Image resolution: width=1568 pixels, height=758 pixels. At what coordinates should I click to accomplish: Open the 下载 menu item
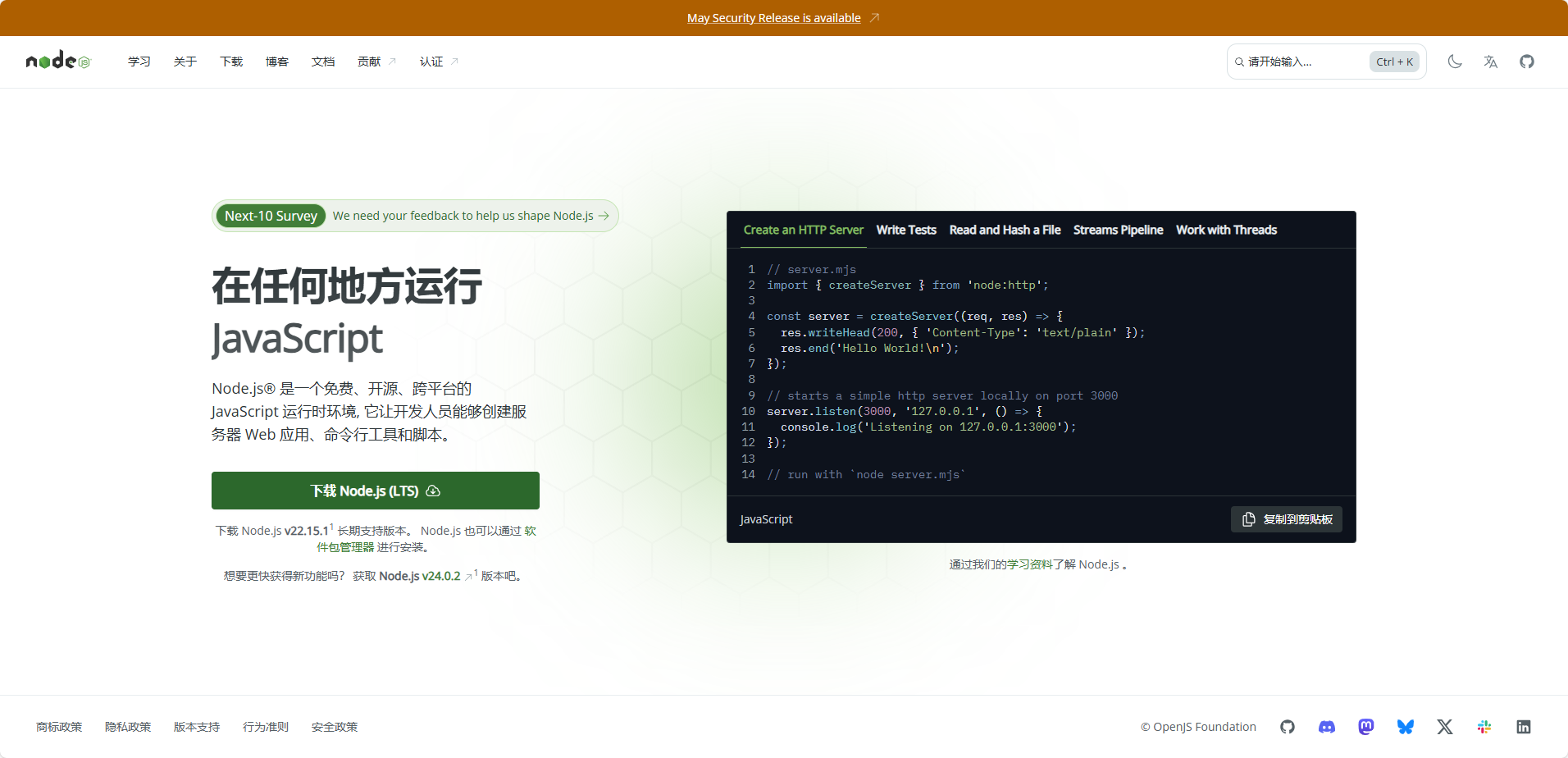(231, 62)
